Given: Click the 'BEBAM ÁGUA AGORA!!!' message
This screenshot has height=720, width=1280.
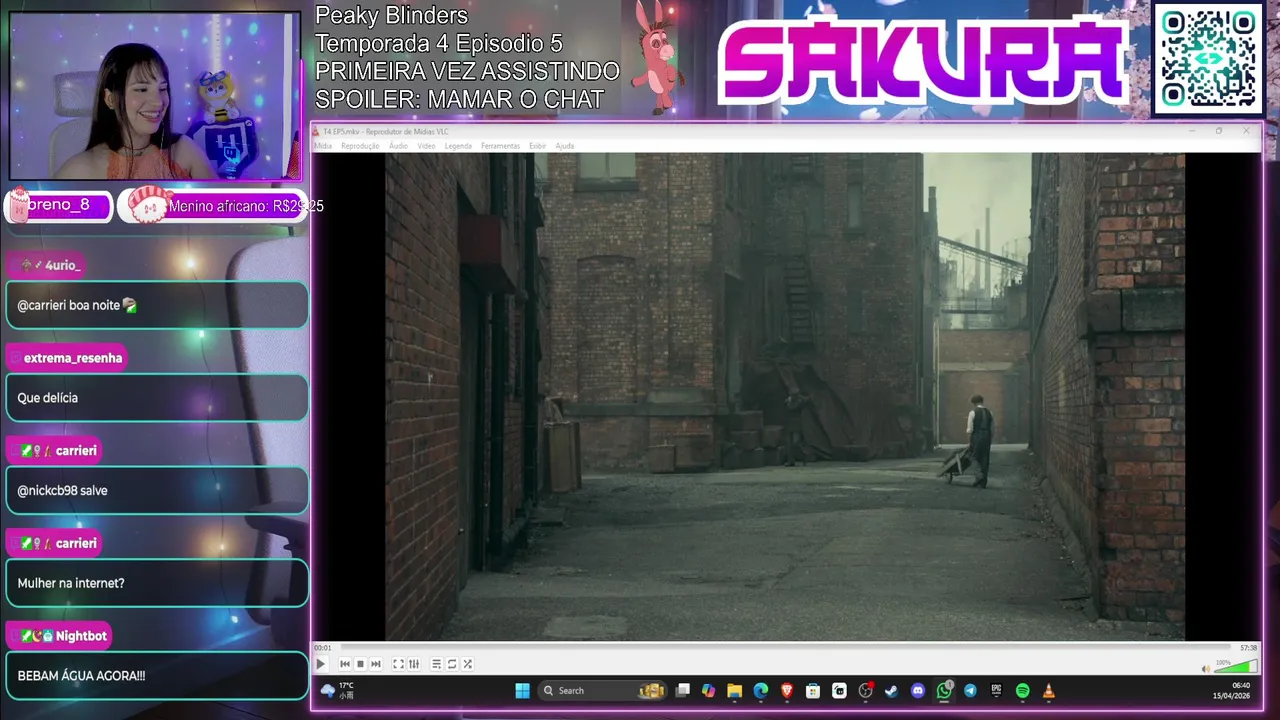Looking at the screenshot, I should tap(81, 676).
